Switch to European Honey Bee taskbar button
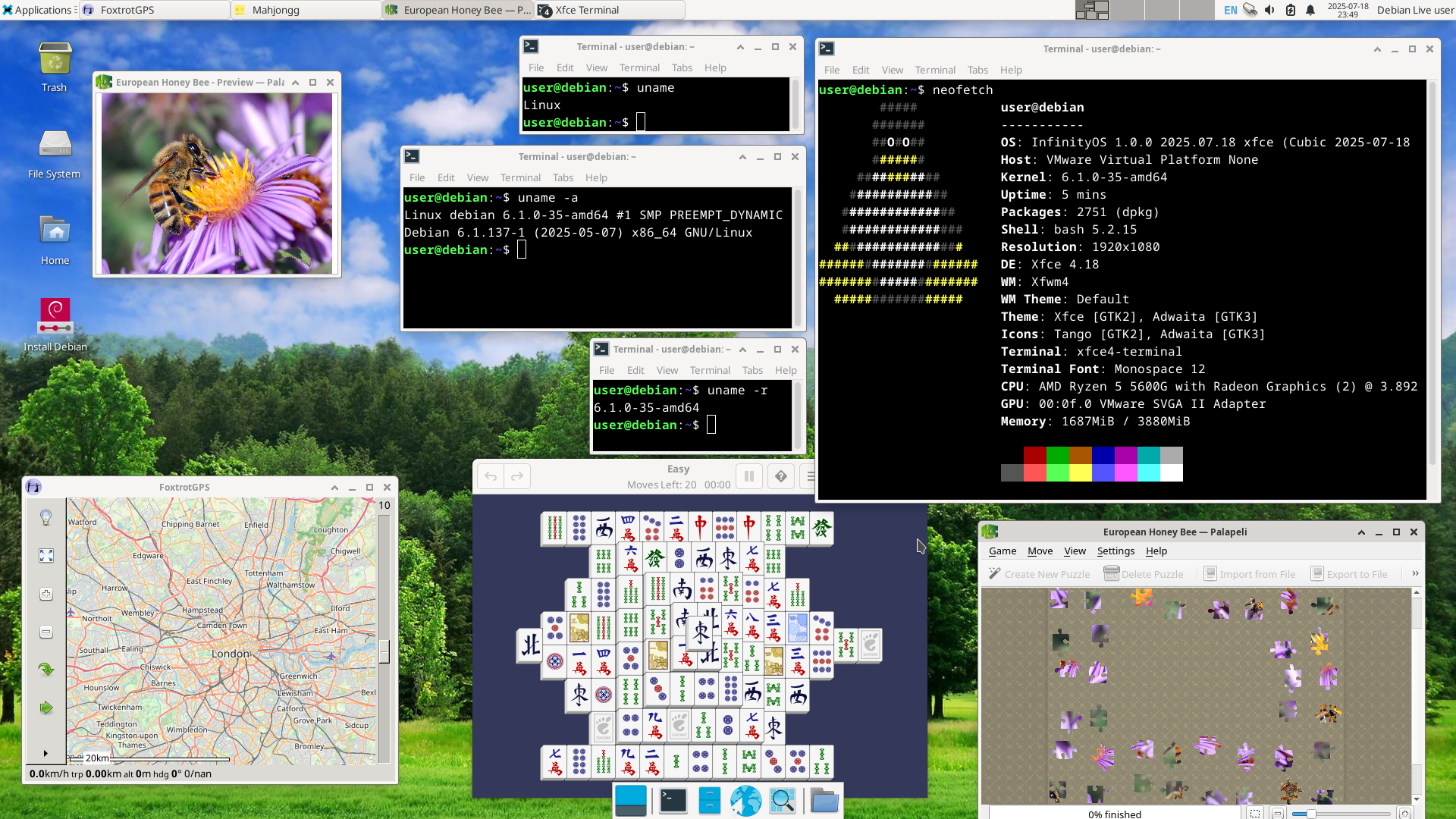Viewport: 1456px width, 819px height. 458,10
